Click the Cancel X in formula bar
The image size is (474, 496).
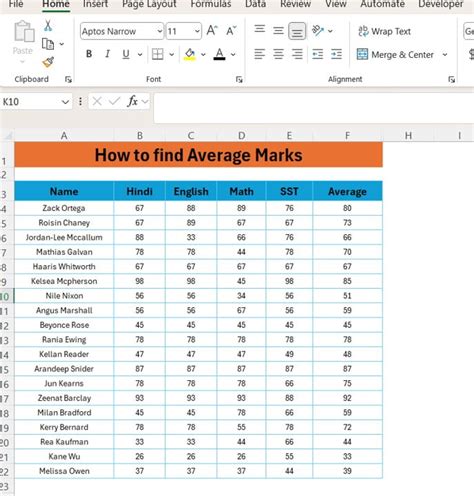(x=97, y=101)
